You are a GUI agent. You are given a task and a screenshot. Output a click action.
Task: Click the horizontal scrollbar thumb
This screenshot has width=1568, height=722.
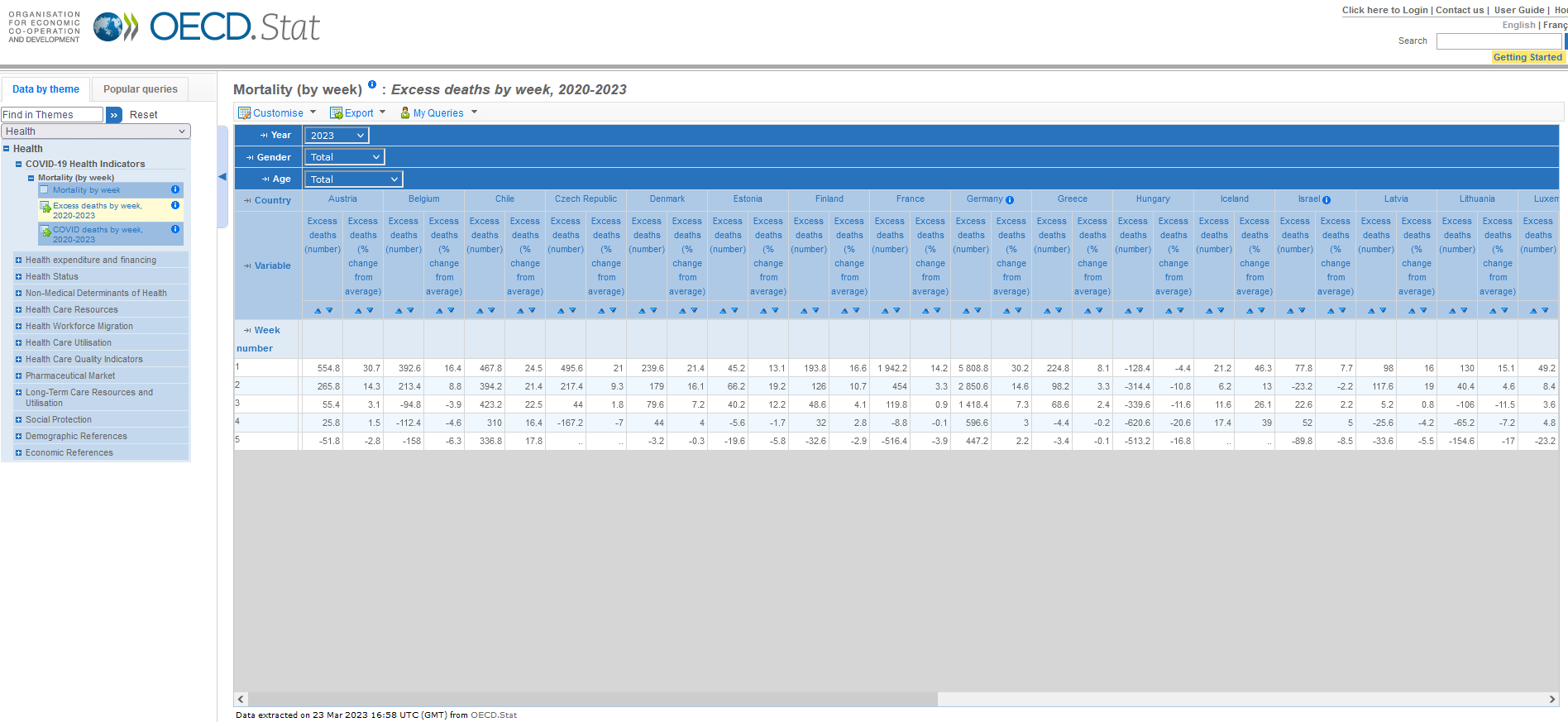coord(593,699)
